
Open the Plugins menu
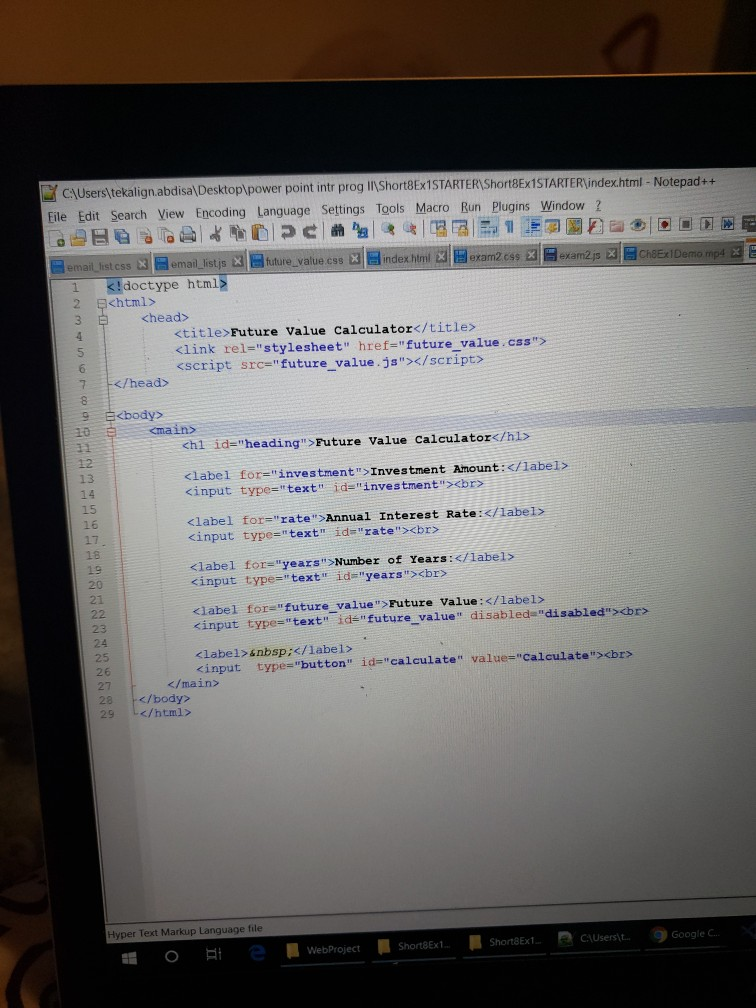click(x=510, y=206)
